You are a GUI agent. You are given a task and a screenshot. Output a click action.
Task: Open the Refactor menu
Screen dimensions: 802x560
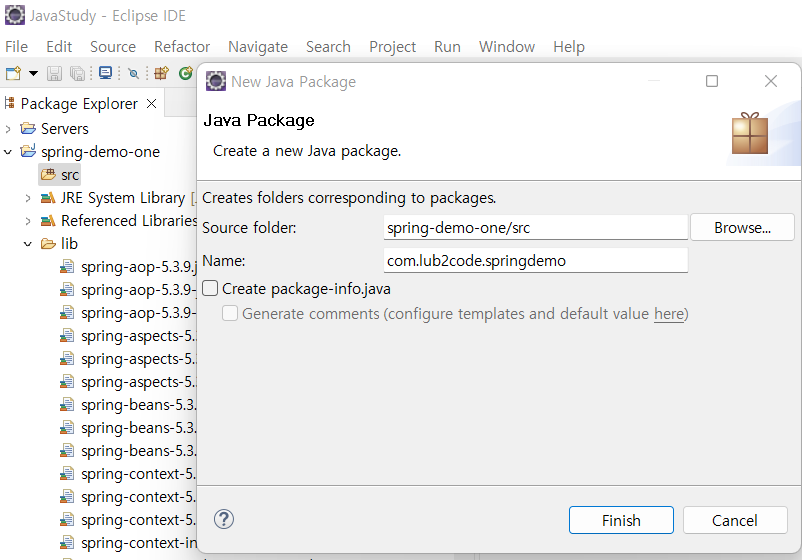182,47
